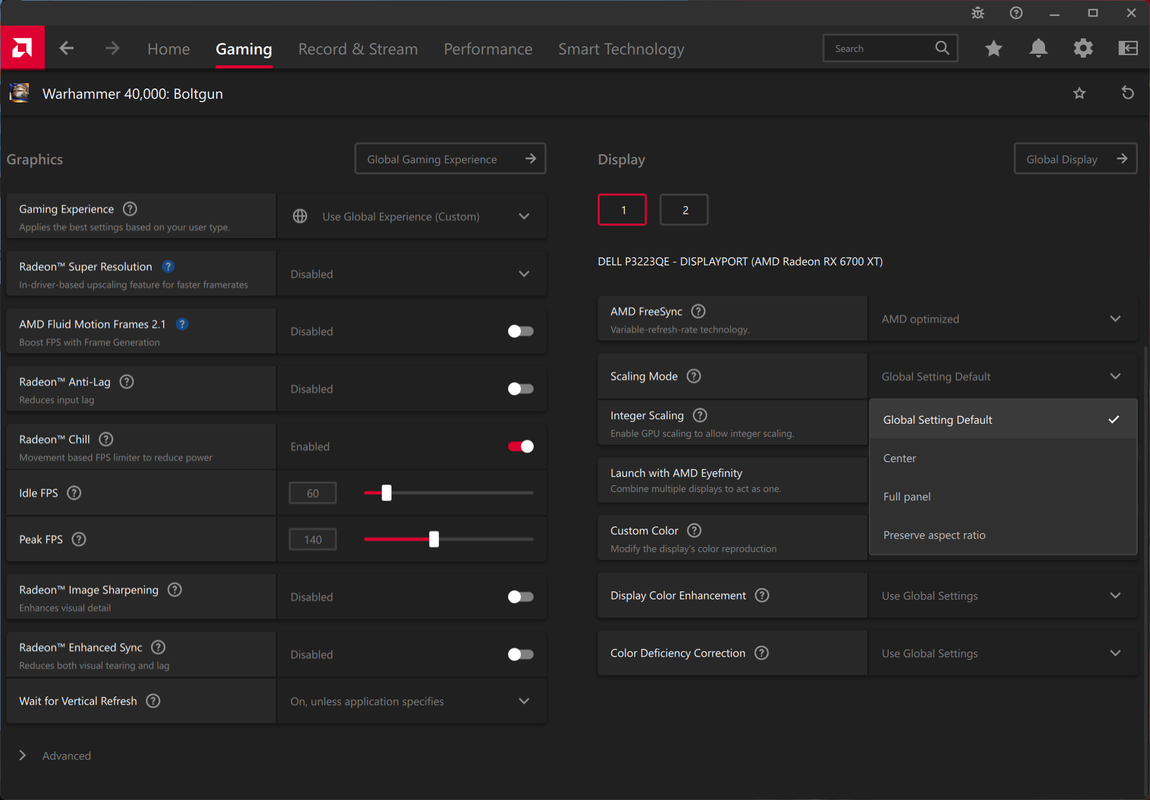Open Display Color Enhancement dropdown
Viewport: 1150px width, 800px height.
click(x=1003, y=595)
